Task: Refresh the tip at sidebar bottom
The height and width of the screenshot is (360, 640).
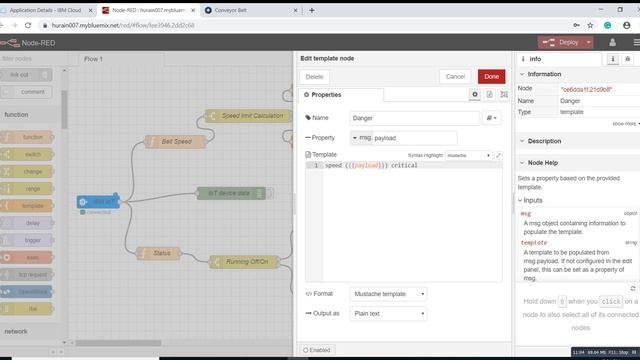Action: [633, 289]
